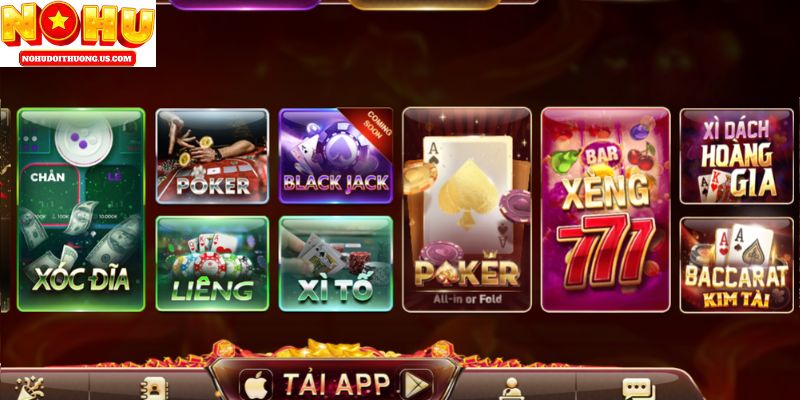This screenshot has height=400, width=800.
Task: Click the NOHU logo
Action: (78, 25)
